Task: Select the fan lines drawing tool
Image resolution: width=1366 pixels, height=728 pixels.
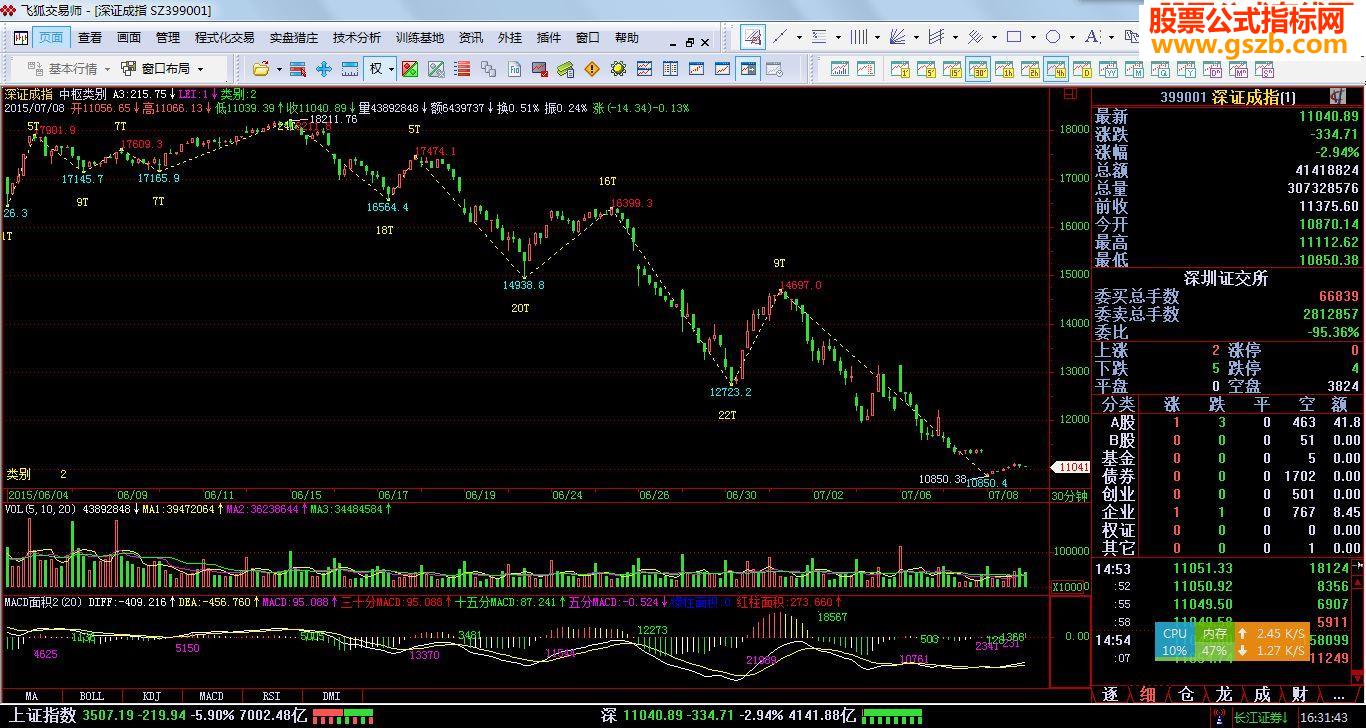Action: (x=898, y=37)
